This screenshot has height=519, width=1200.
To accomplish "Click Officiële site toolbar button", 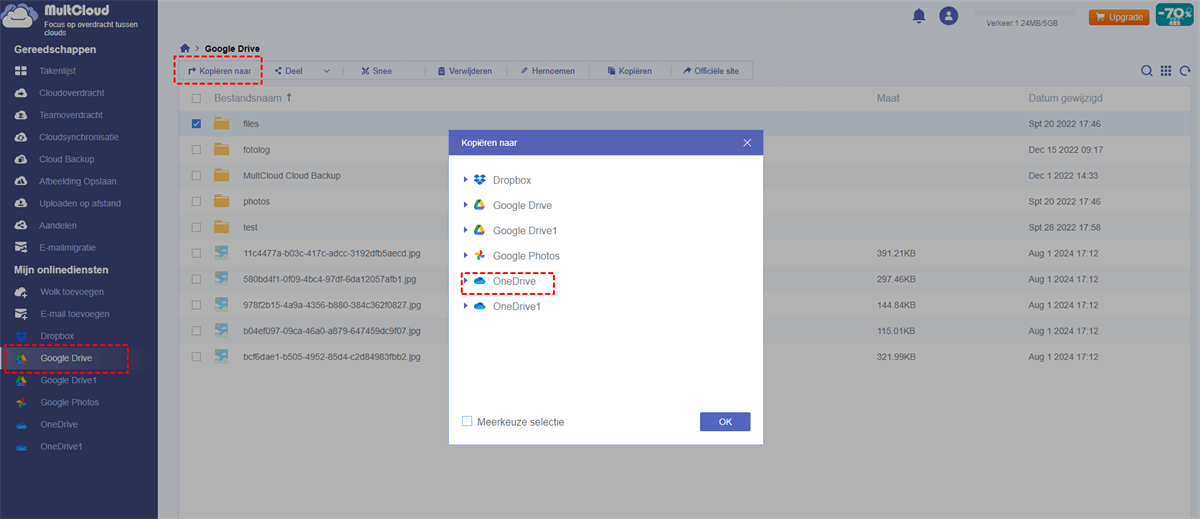I will (x=711, y=71).
